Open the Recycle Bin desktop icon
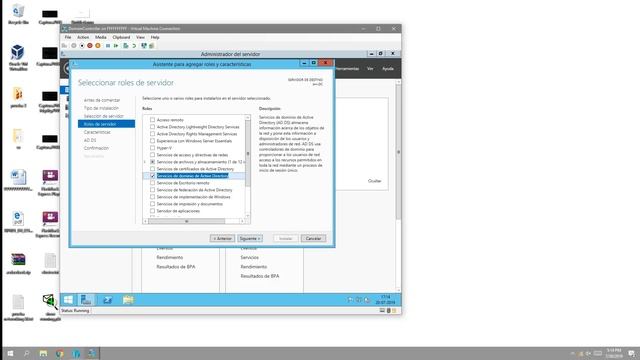 click(x=18, y=14)
